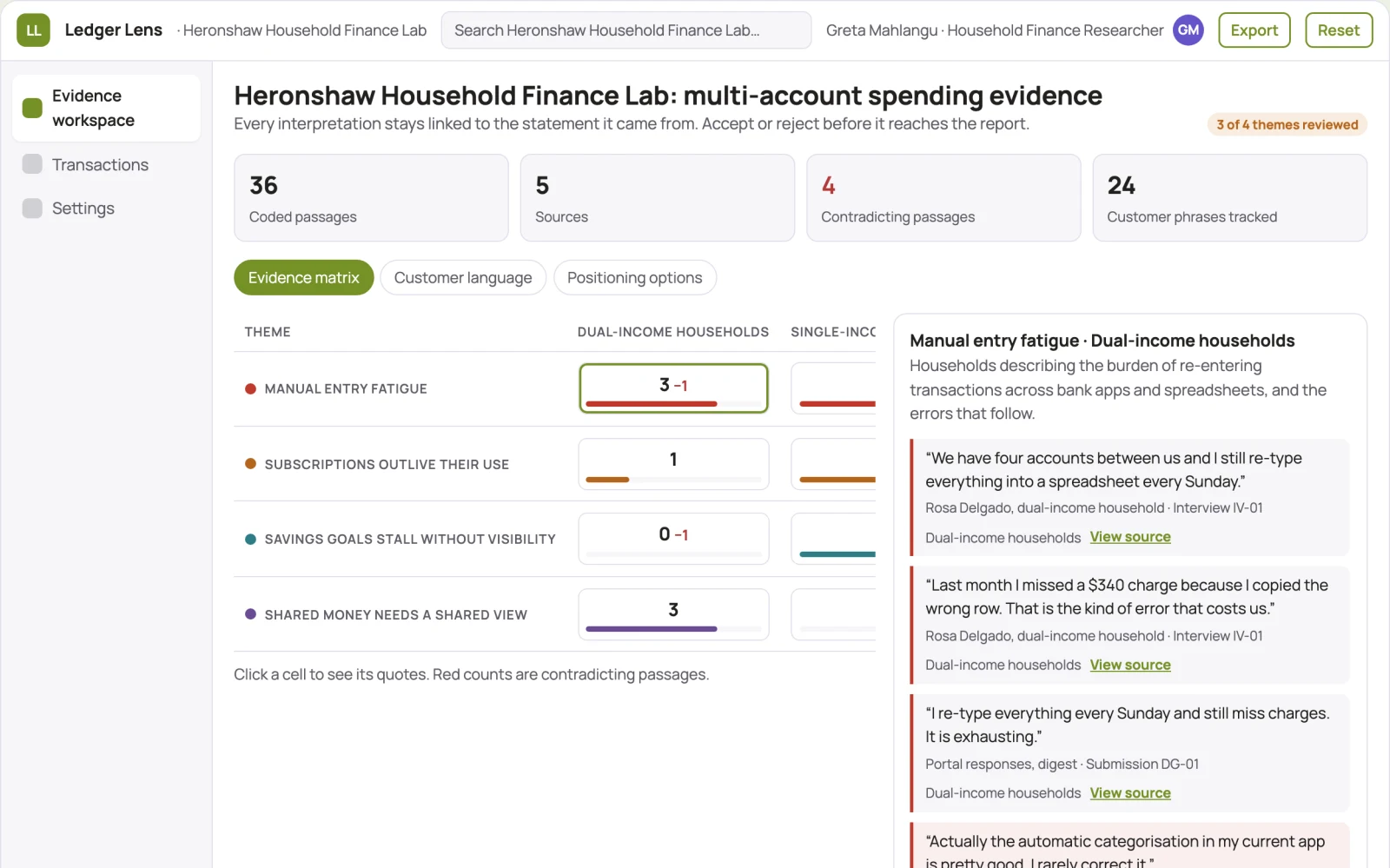Select the Evidence workspace sidebar item
The image size is (1390, 868).
pos(106,108)
